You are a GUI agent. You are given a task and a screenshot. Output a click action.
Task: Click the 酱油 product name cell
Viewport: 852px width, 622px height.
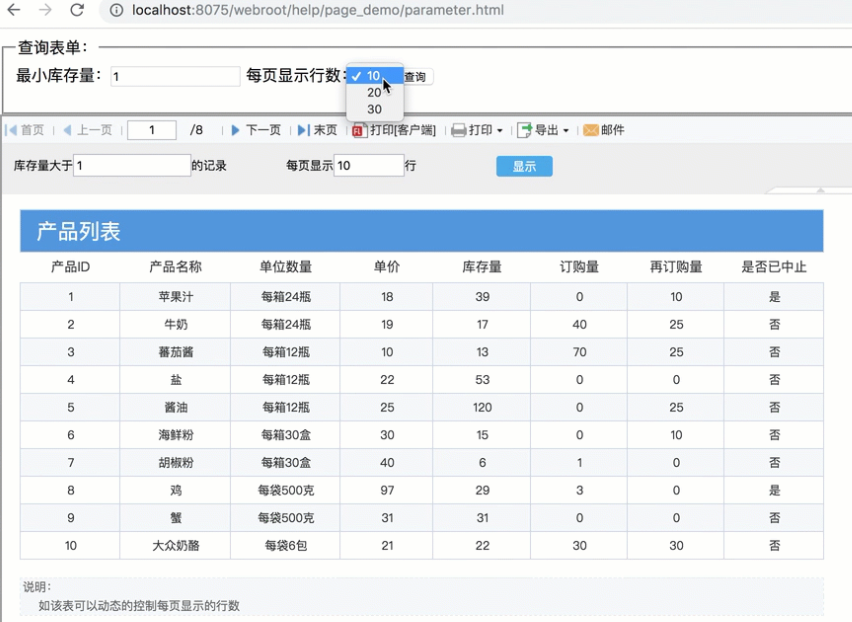176,407
